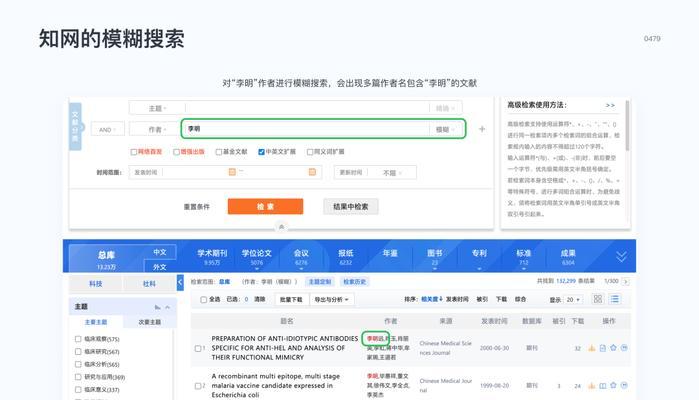The image size is (699, 400).
Task: Uncheck the 中英文扩展 option
Action: pyautogui.click(x=262, y=152)
